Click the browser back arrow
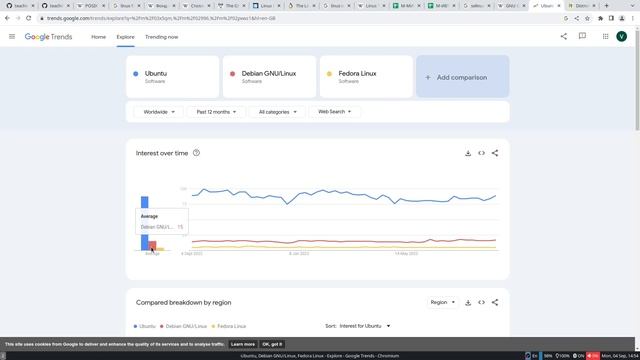Image resolution: width=640 pixels, height=360 pixels. click(7, 18)
